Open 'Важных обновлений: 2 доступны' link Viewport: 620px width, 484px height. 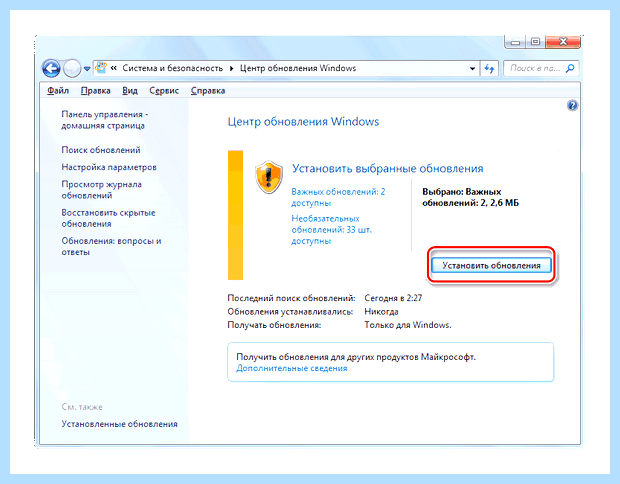click(338, 197)
